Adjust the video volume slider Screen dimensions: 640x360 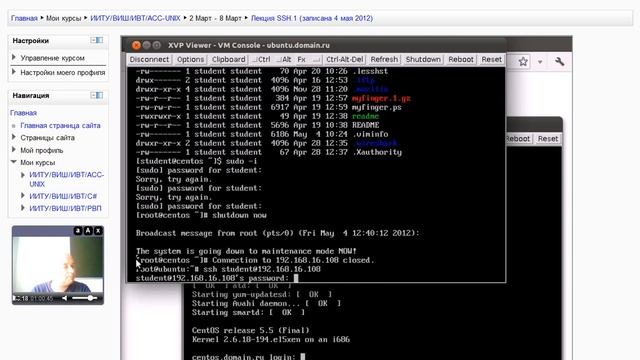tap(84, 298)
